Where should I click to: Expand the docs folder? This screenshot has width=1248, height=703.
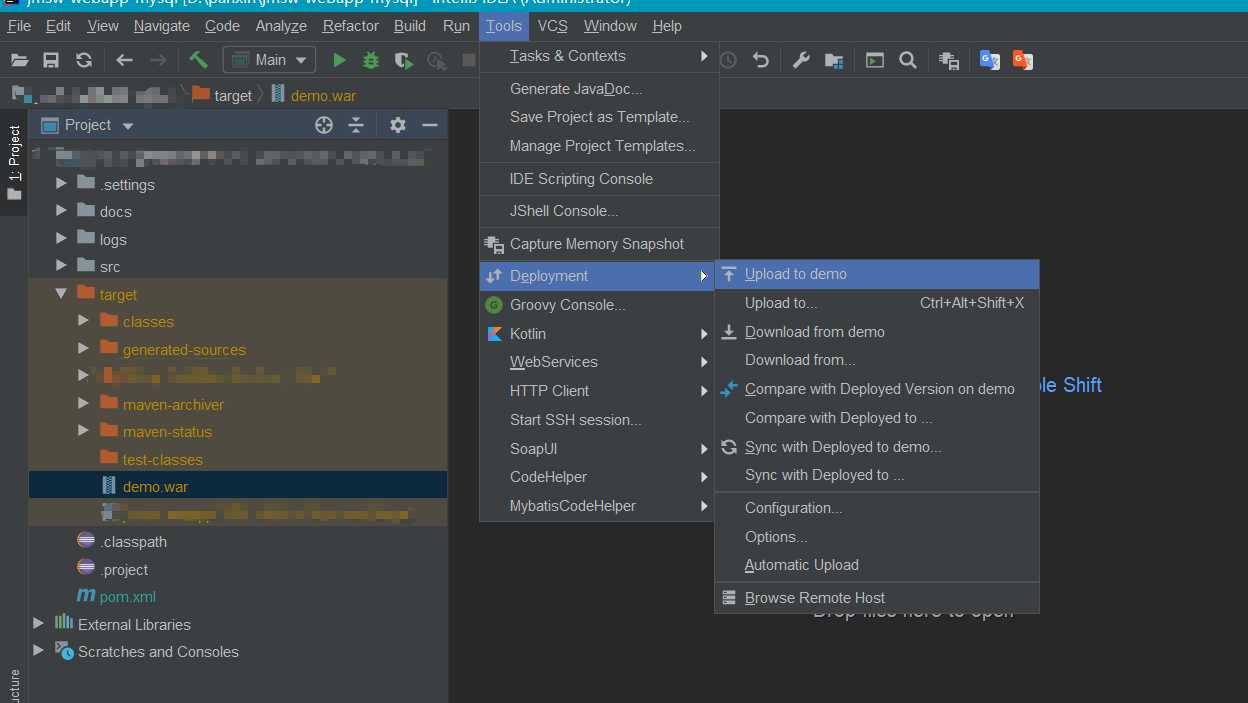62,211
